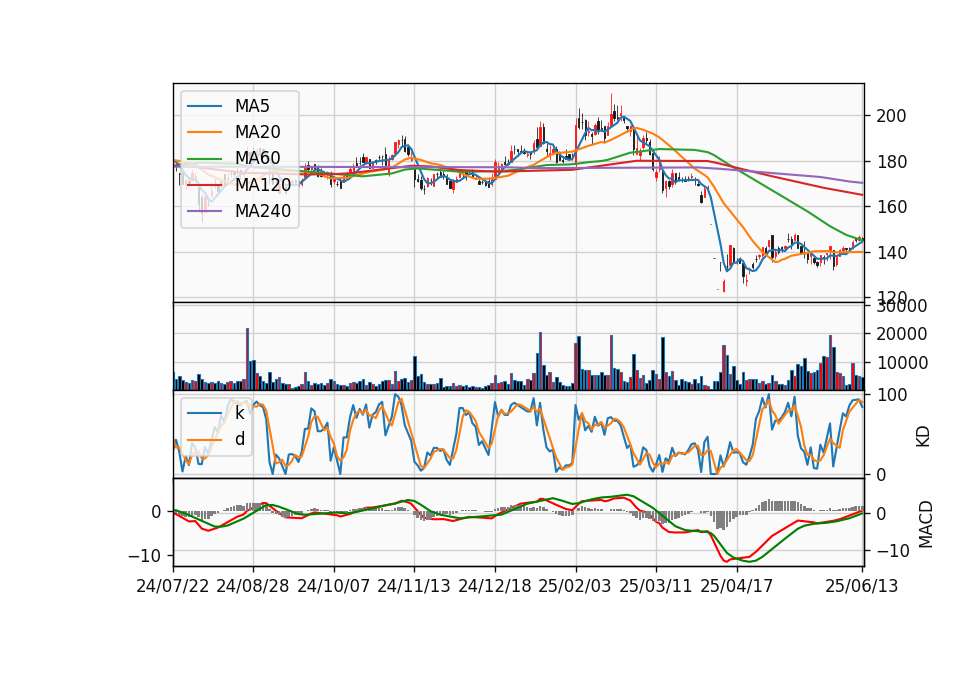960x690 pixels.
Task: Click the 200 price axis tick
Action: tap(891, 116)
